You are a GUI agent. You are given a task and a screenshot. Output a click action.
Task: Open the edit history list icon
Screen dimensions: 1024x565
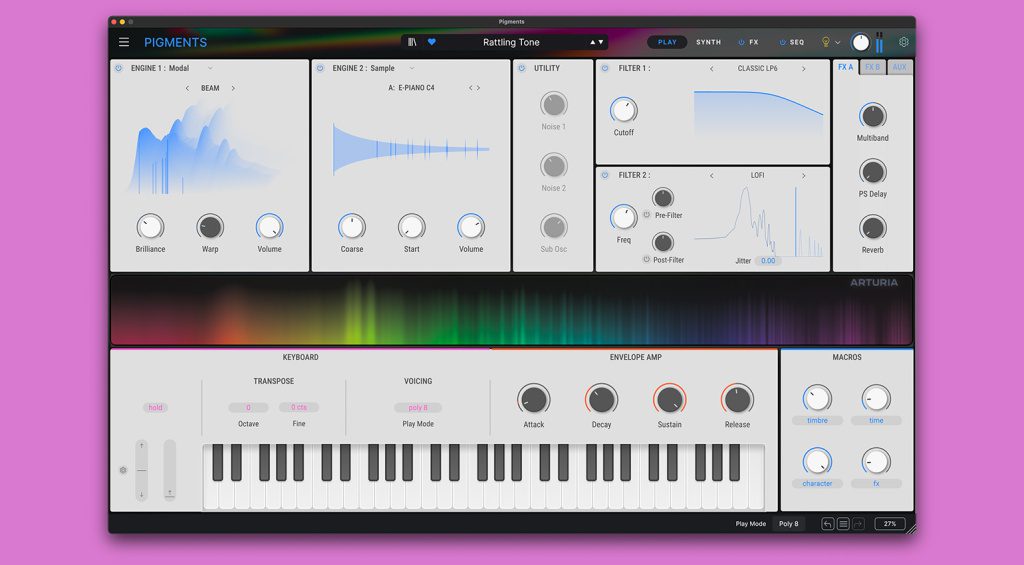[x=843, y=524]
